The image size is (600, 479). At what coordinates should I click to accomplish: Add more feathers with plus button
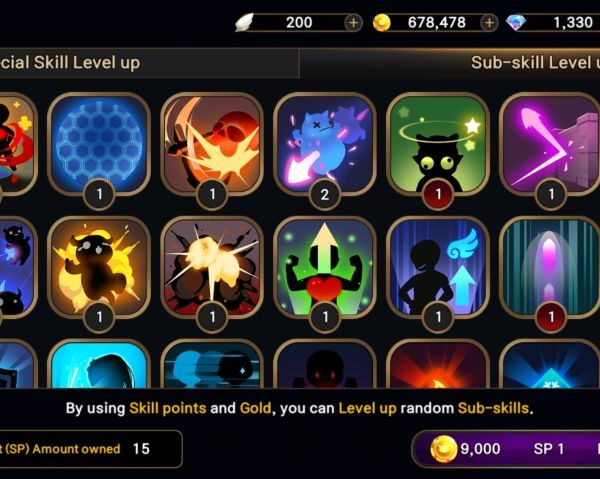point(353,23)
